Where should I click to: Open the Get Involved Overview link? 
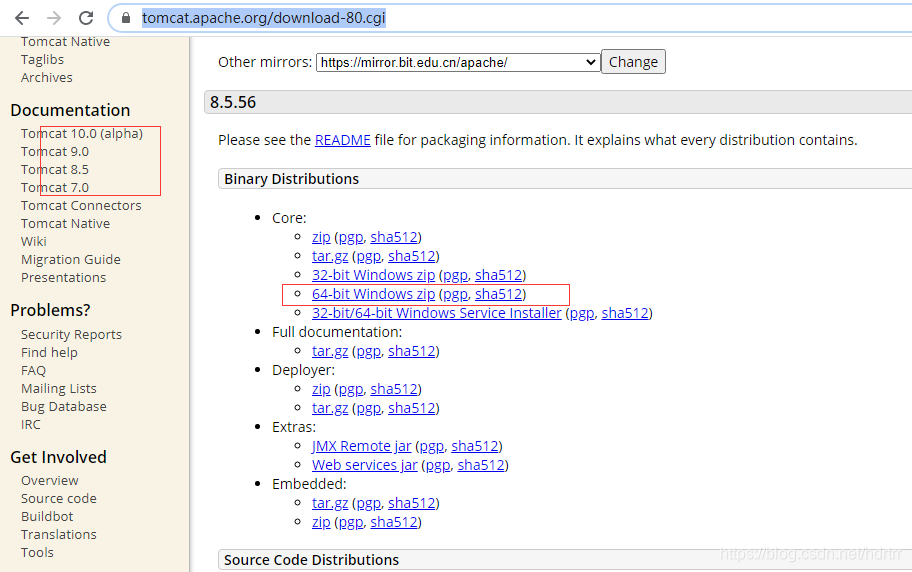pos(49,481)
